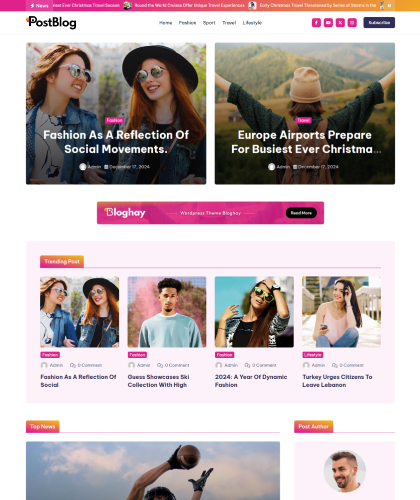Screen dimensions: 420x500
Task: Click the Subscribe button
Action: [x=379, y=23]
